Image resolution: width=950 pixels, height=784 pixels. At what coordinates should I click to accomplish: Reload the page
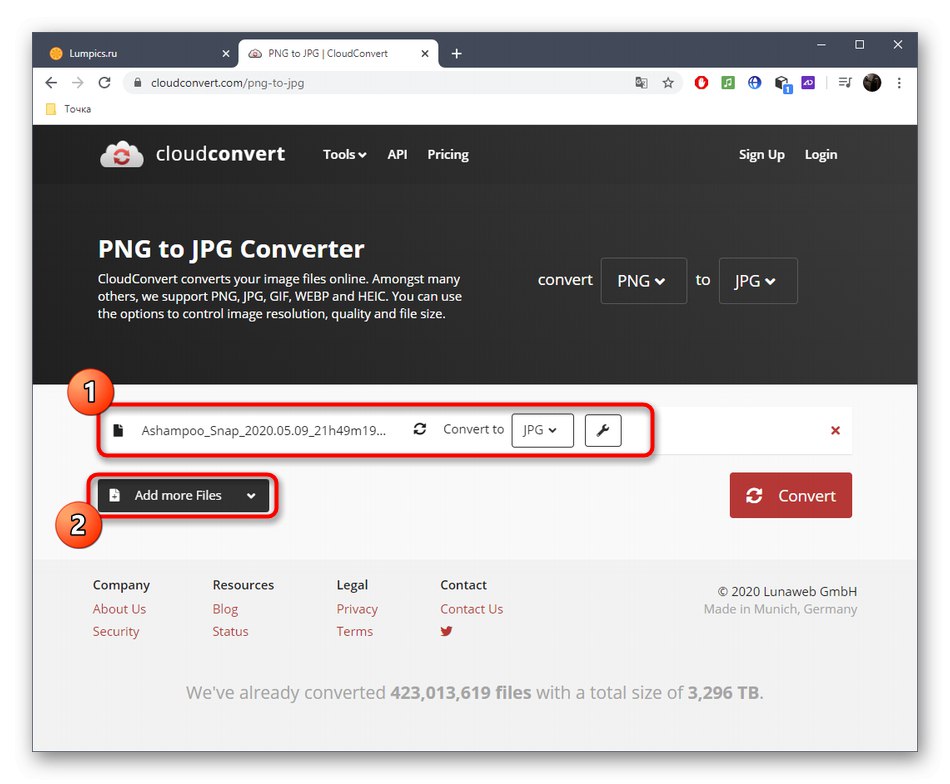pos(104,82)
